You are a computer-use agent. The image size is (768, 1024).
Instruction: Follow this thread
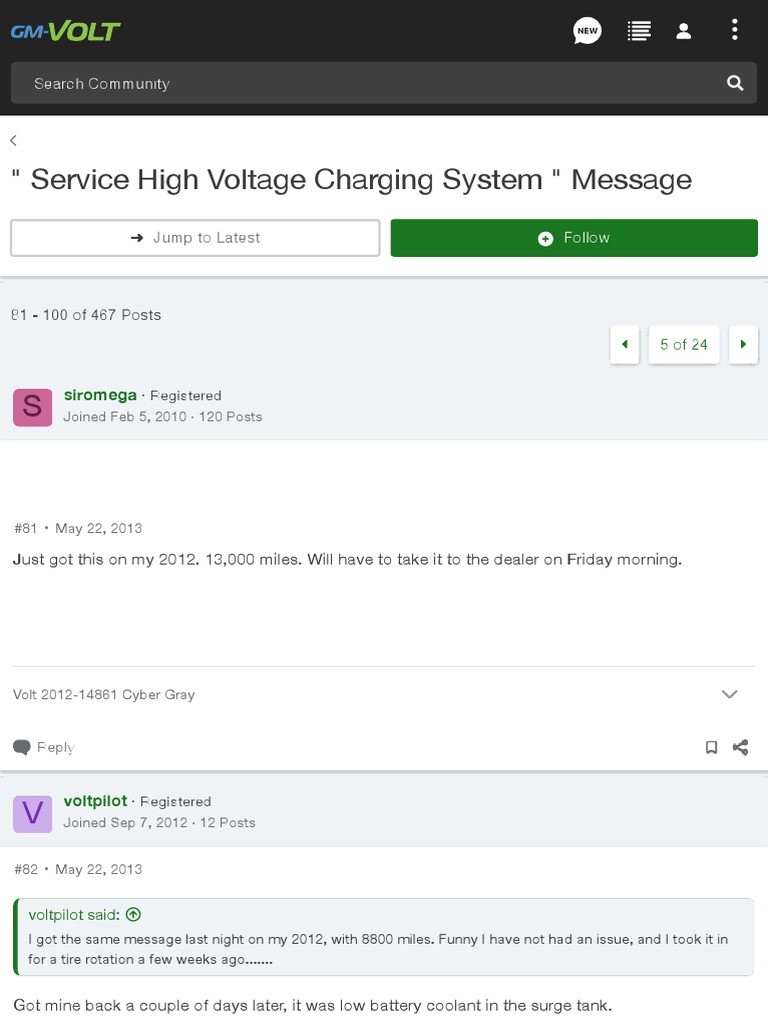[574, 238]
